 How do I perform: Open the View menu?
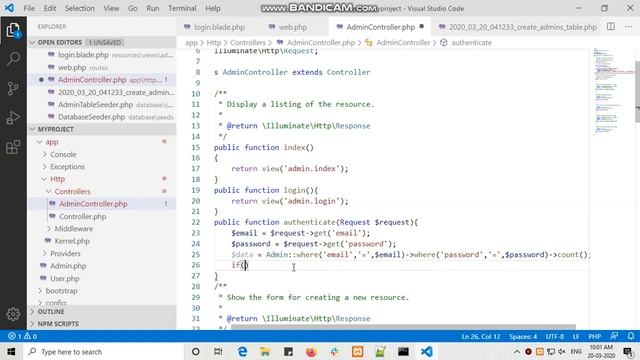pos(111,8)
